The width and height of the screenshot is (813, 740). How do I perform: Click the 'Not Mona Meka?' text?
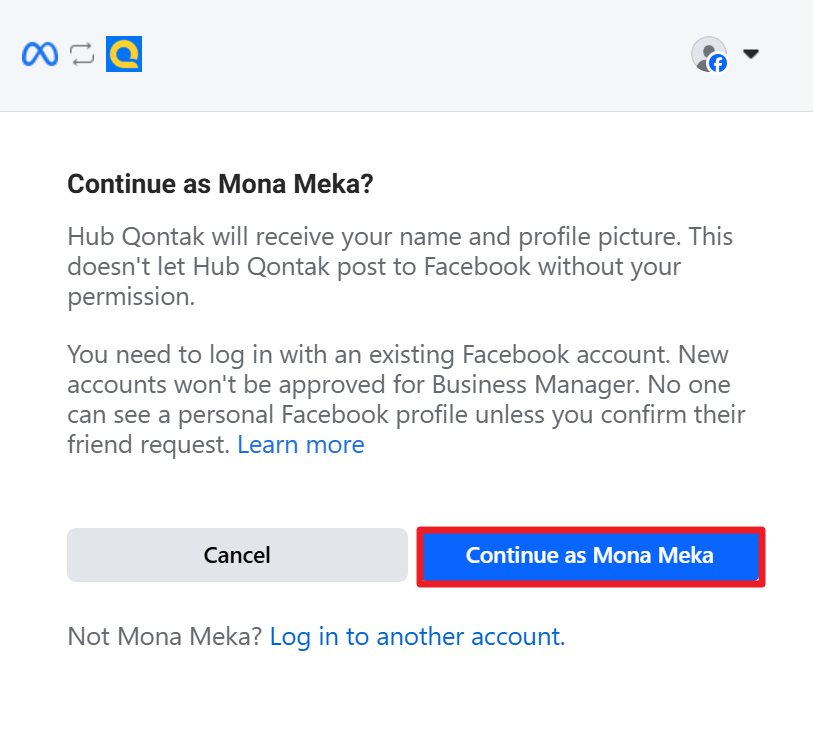(165, 637)
